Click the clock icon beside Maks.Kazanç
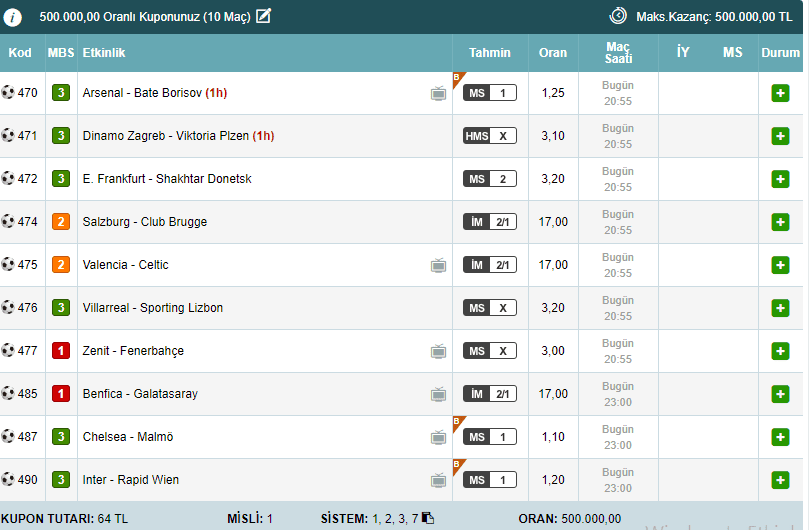The width and height of the screenshot is (809, 530). click(618, 16)
